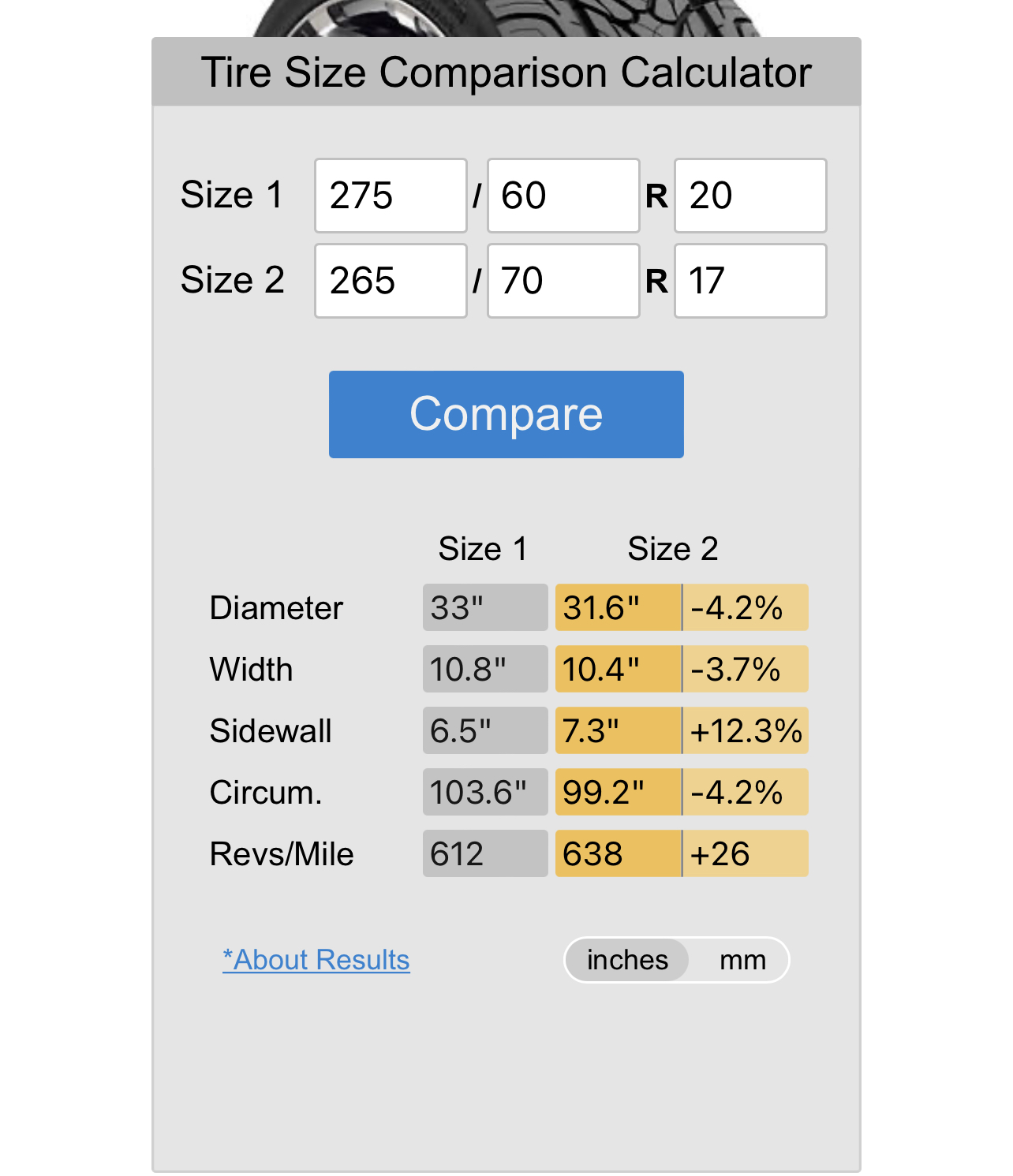Click the Revs/Mile difference +26 cell
The image size is (1013, 1176).
[x=746, y=853]
